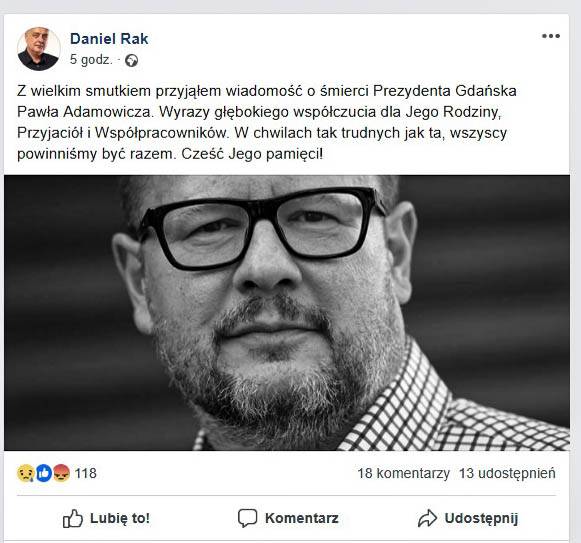The image size is (581, 543).
Task: Open the three-dots post options menu
Action: [x=551, y=36]
